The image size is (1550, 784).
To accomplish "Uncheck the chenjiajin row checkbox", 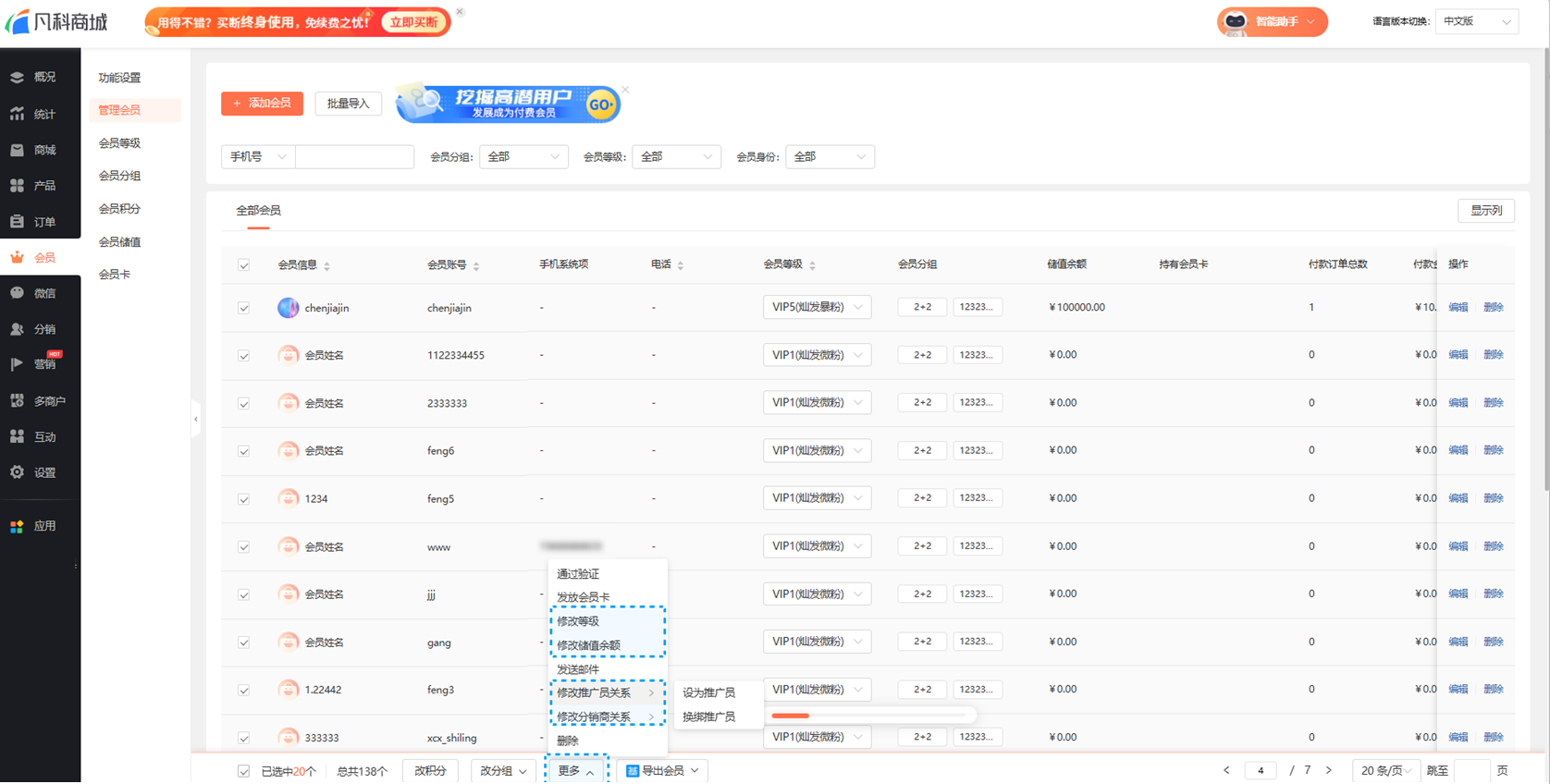I will (x=244, y=308).
